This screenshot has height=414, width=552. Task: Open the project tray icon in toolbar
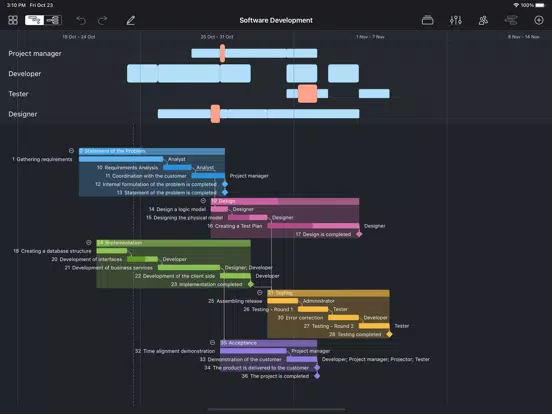(x=427, y=20)
